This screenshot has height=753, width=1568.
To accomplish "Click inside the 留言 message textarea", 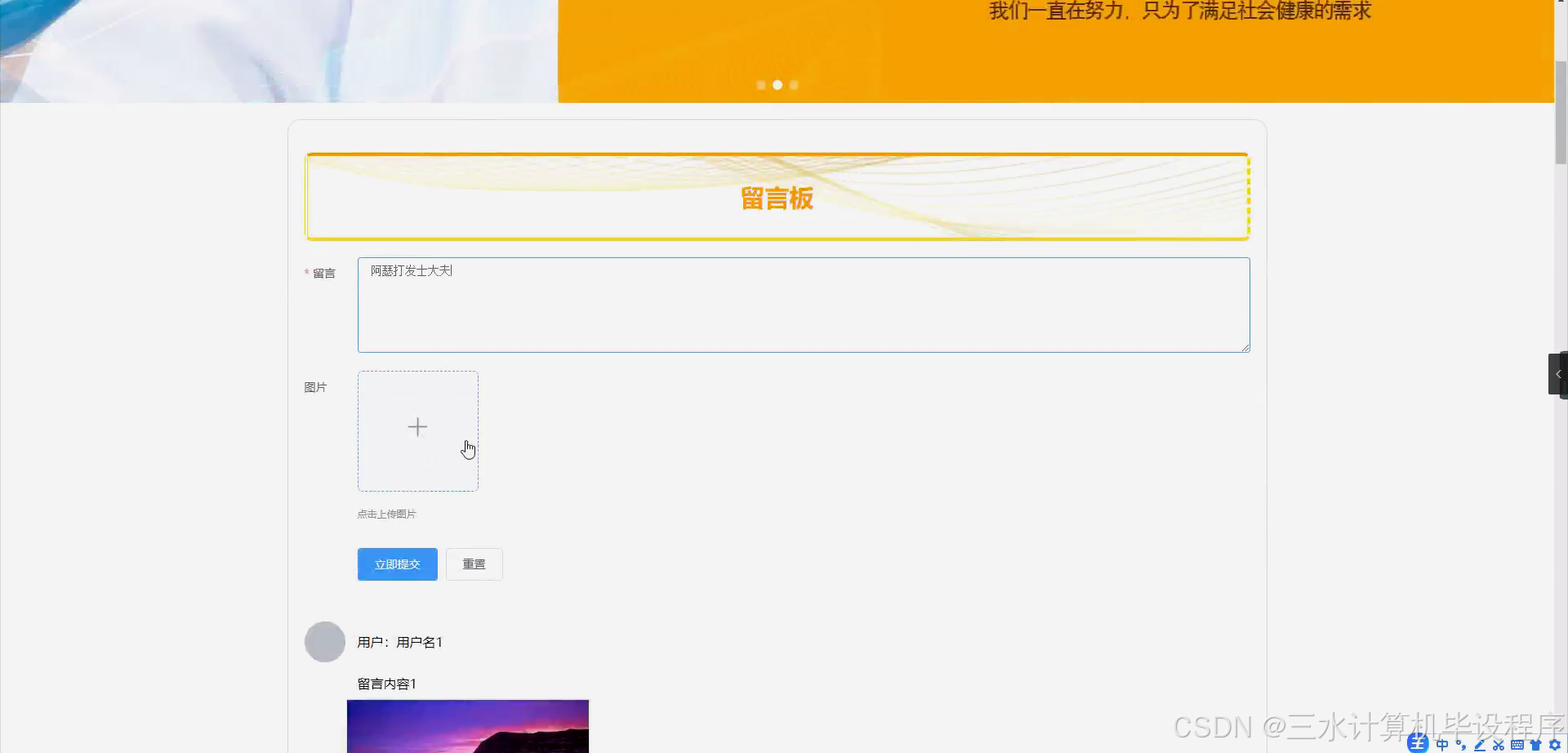I will pos(803,305).
